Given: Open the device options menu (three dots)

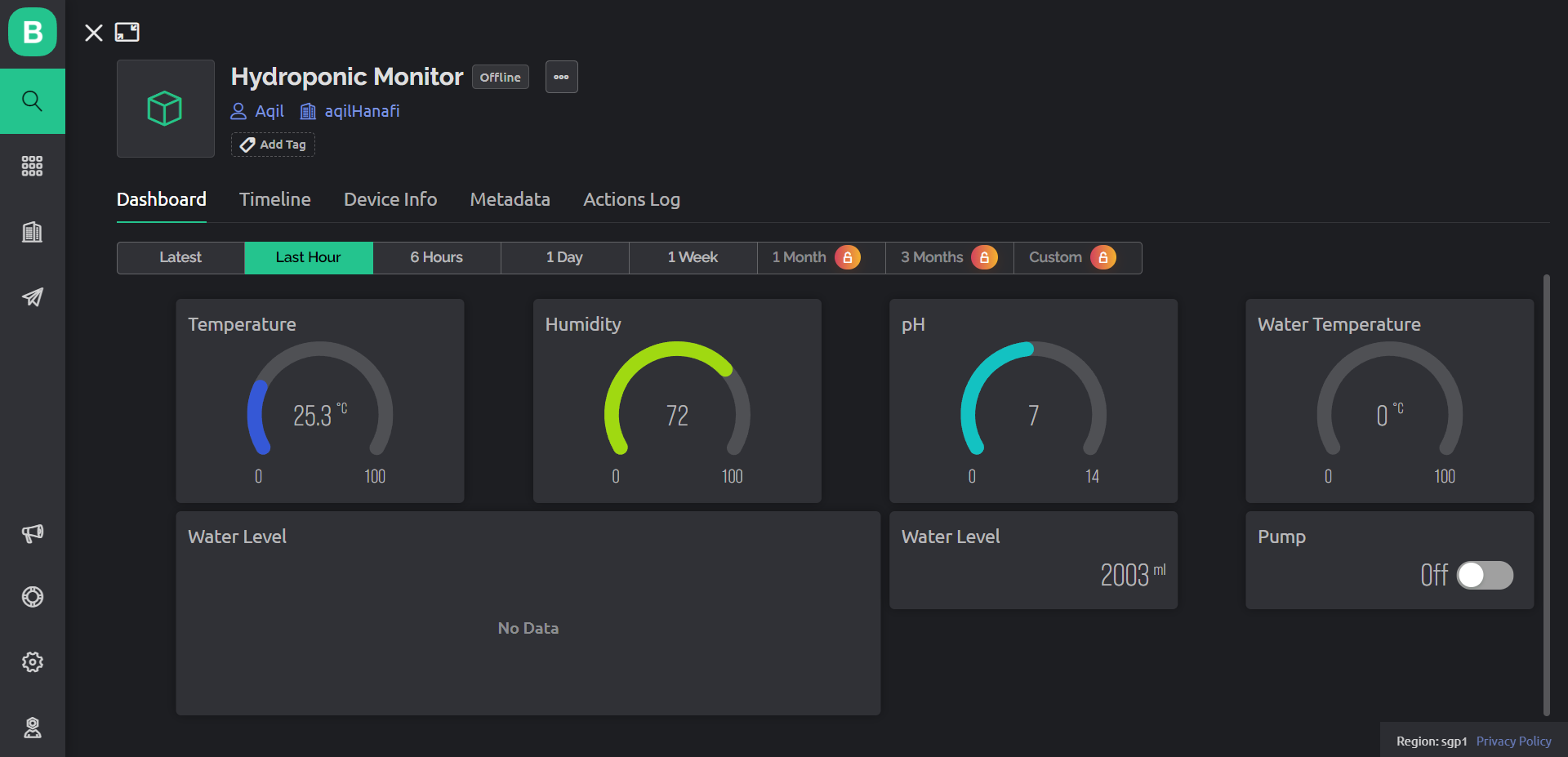Looking at the screenshot, I should [561, 77].
